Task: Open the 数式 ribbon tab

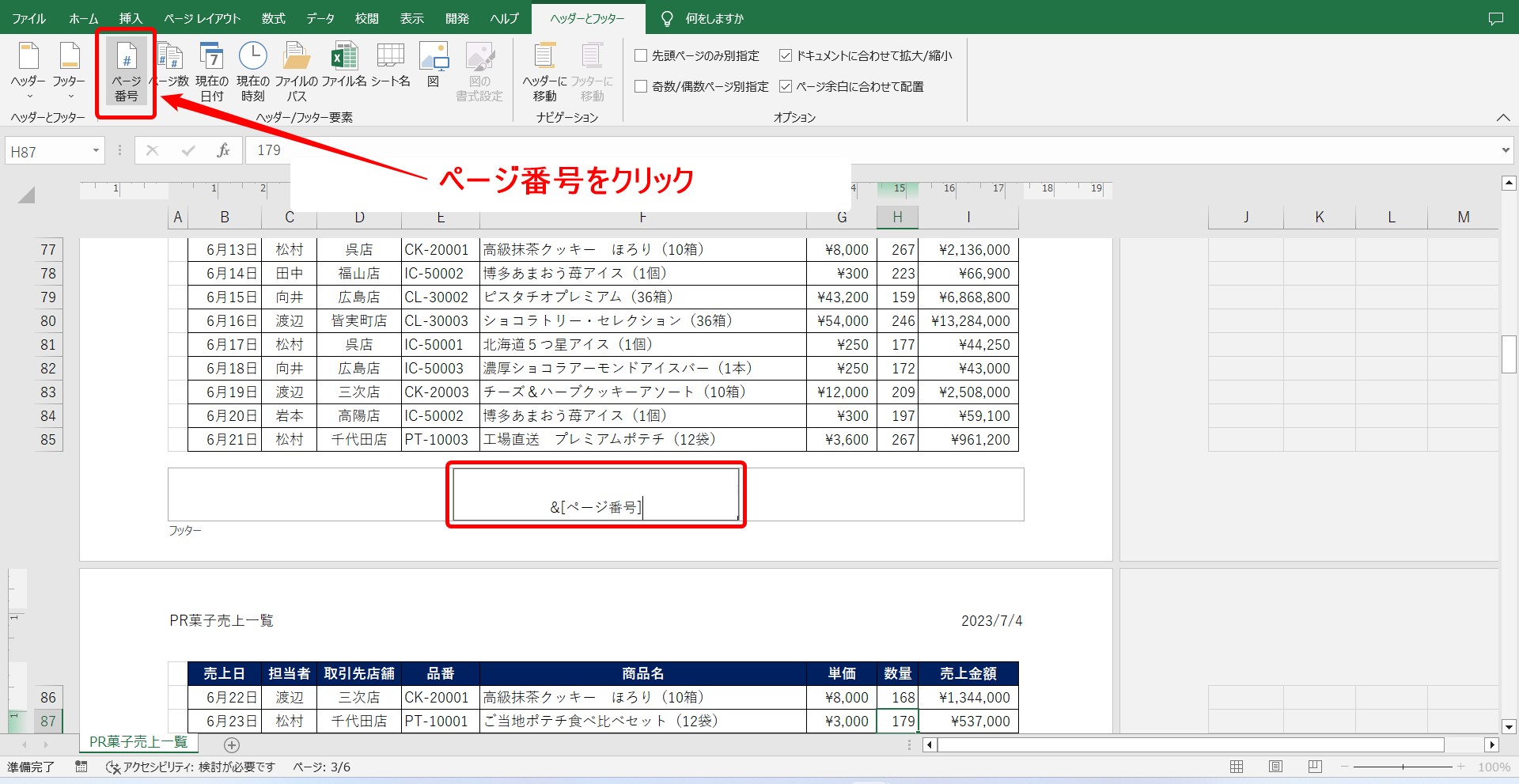Action: (274, 18)
